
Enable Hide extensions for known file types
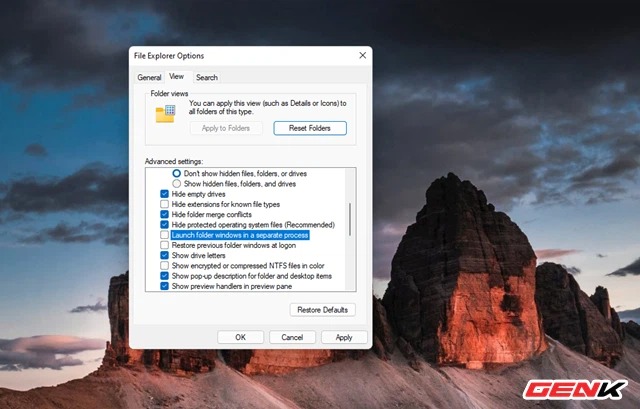[165, 205]
